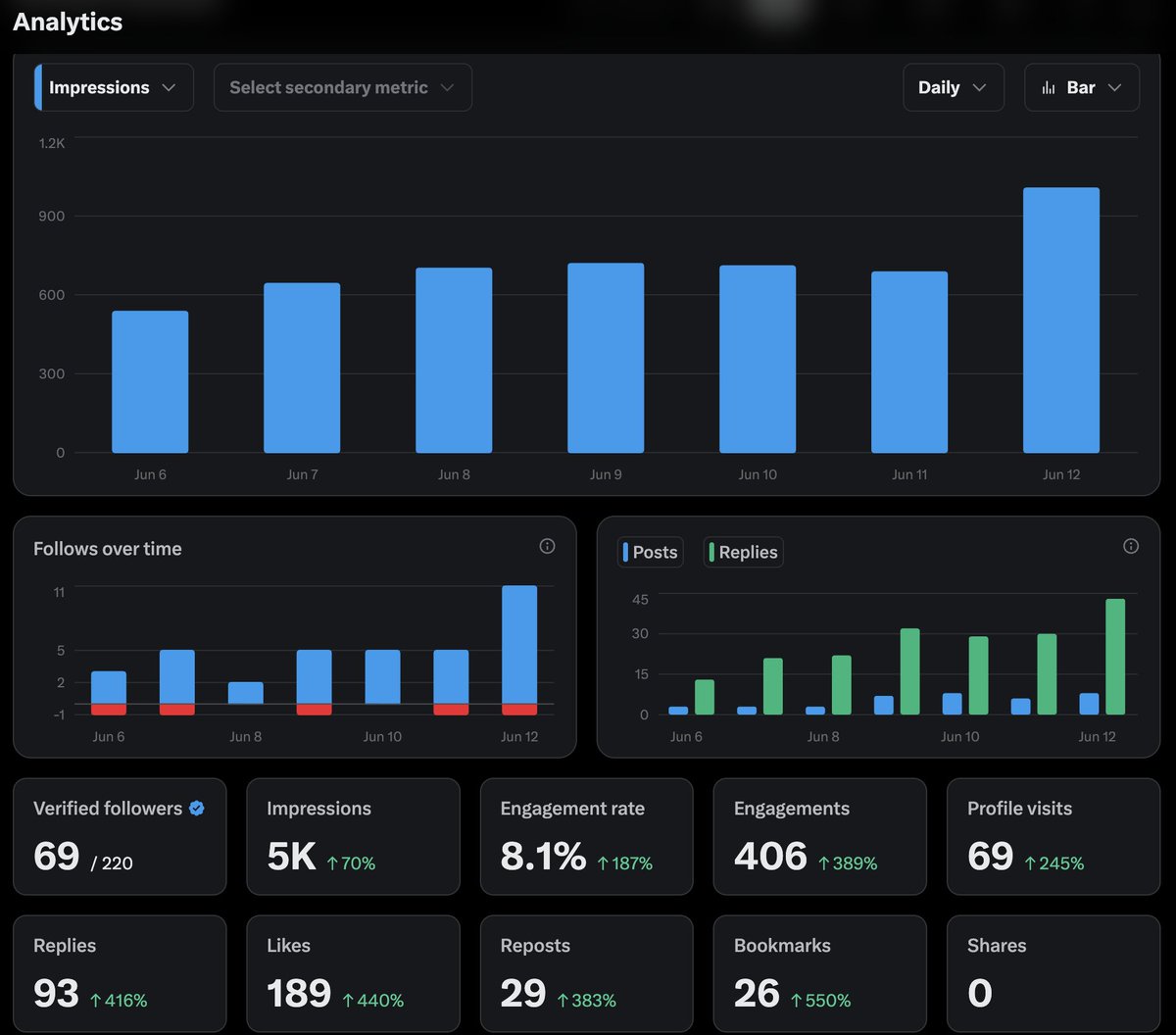Click the / 220 followers total
1176x1035 pixels.
point(112,863)
